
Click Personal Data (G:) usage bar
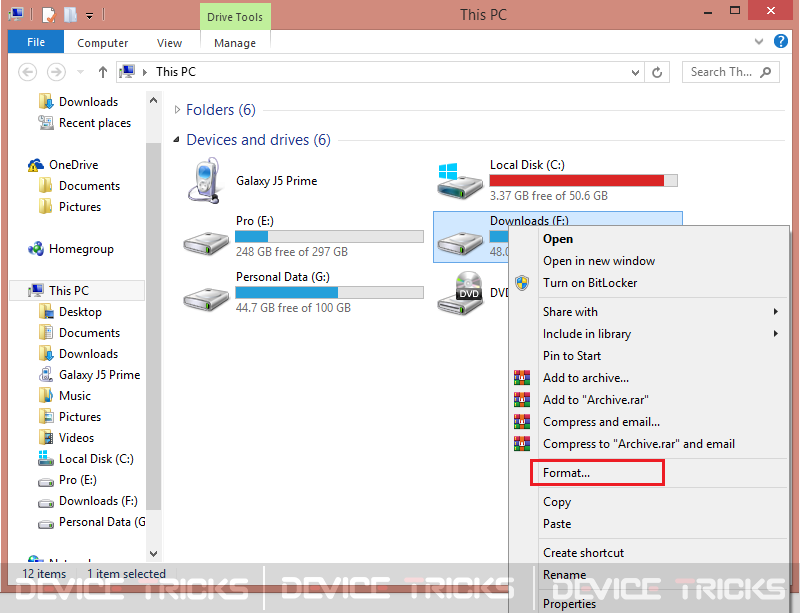(329, 292)
